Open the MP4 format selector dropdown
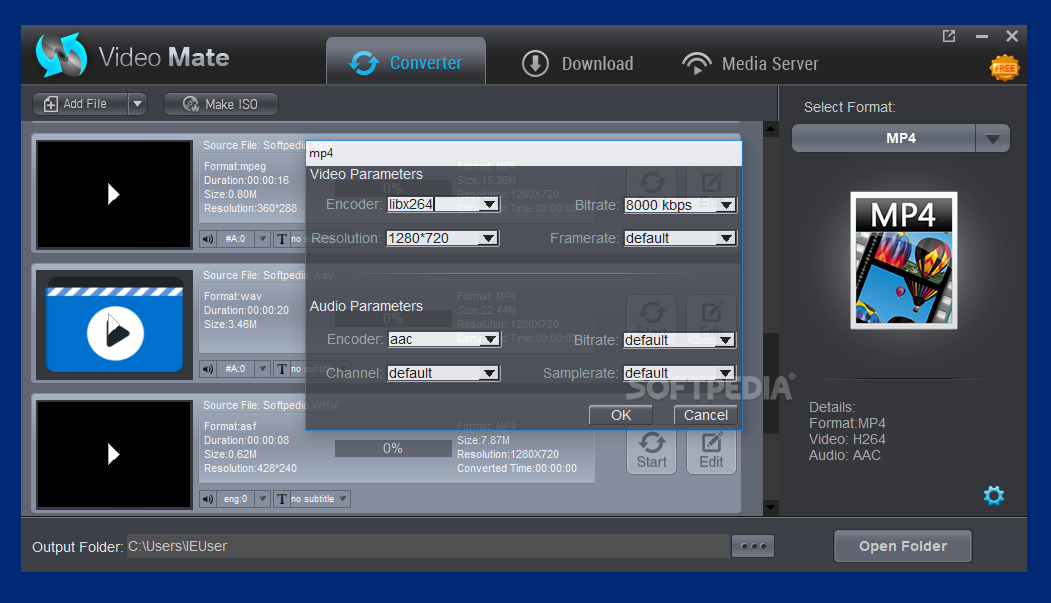Image resolution: width=1051 pixels, height=603 pixels. pos(992,139)
